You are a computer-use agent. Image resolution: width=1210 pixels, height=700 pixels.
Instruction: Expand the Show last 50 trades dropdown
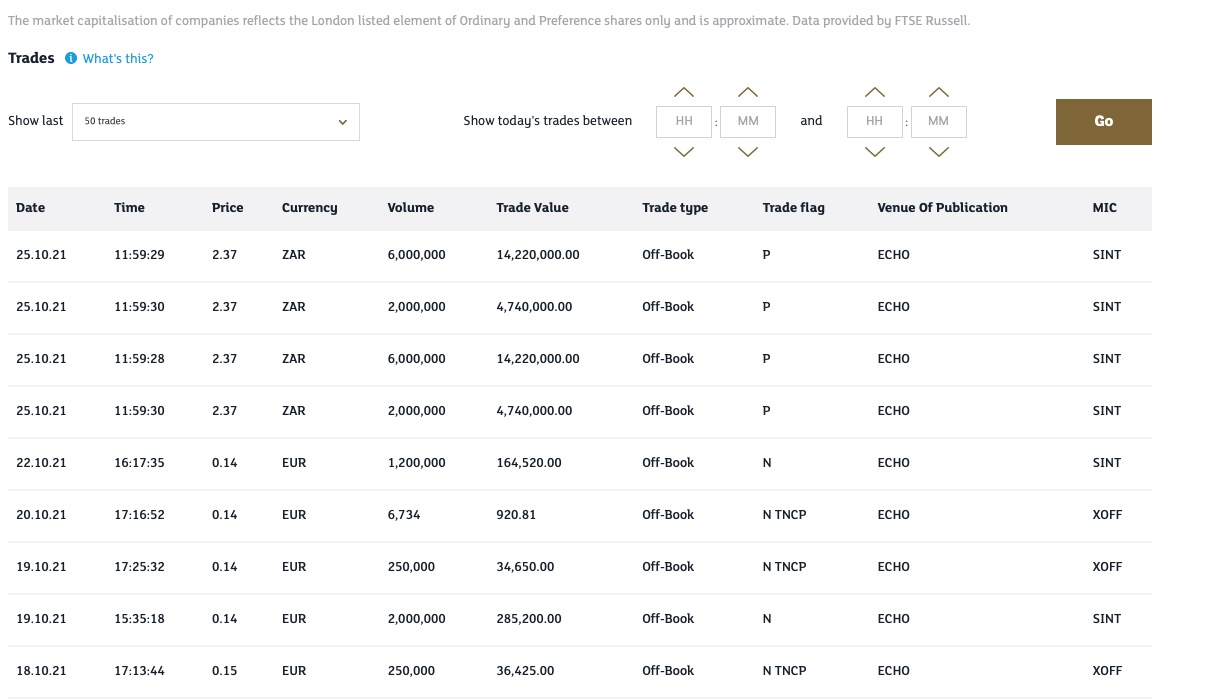coord(215,122)
